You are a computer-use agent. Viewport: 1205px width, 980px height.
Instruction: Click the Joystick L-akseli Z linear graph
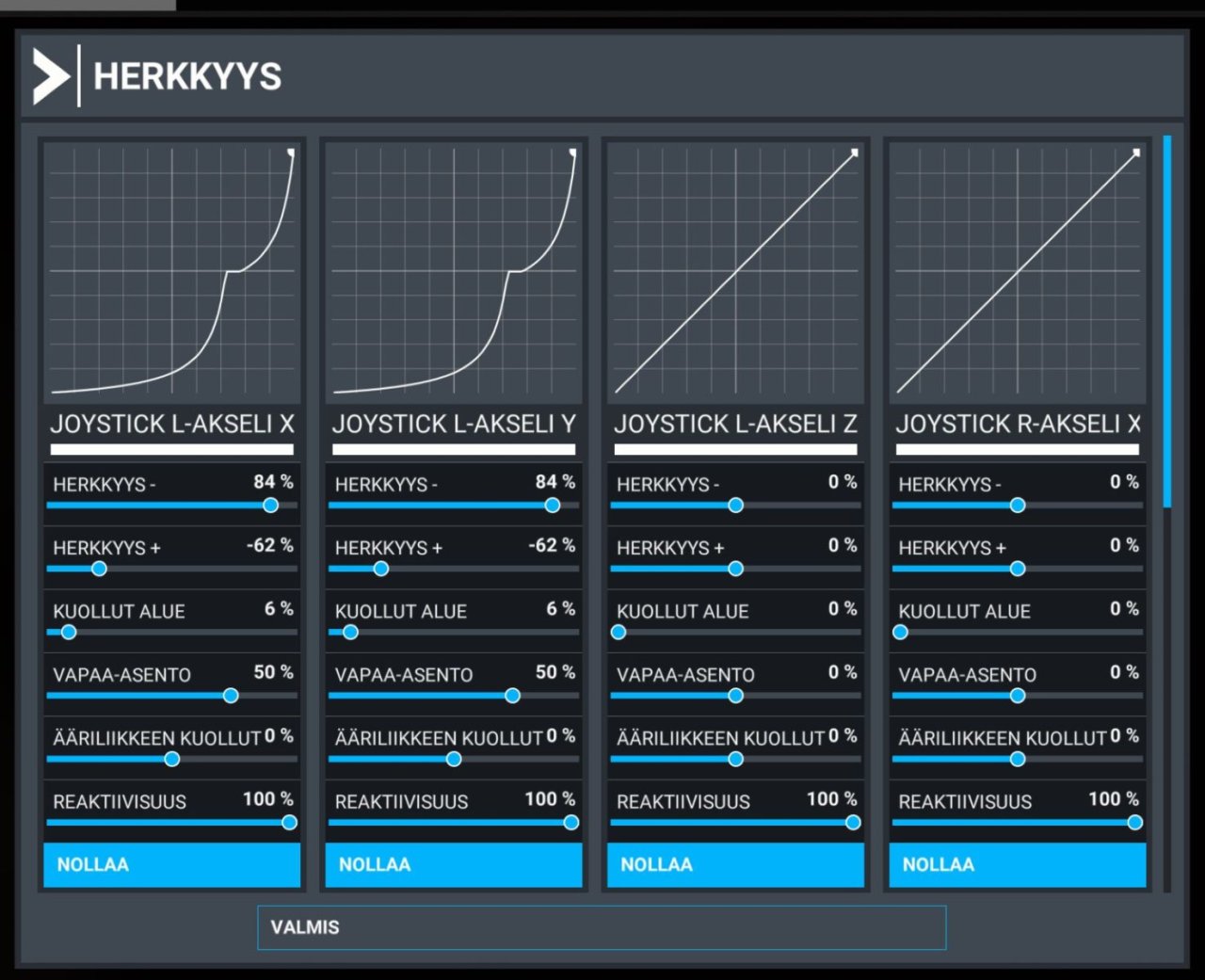tap(735, 271)
